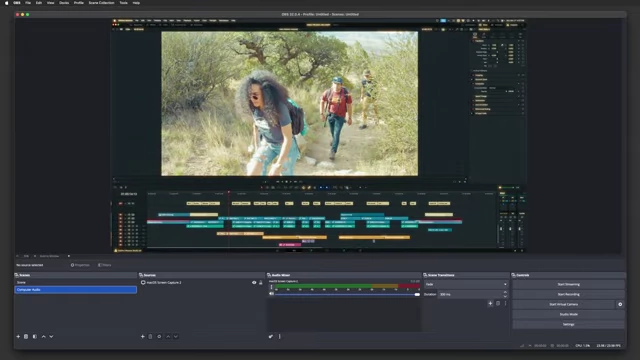Float the Audio Mixer dock via header icon
The width and height of the screenshot is (640, 360).
click(x=269, y=275)
